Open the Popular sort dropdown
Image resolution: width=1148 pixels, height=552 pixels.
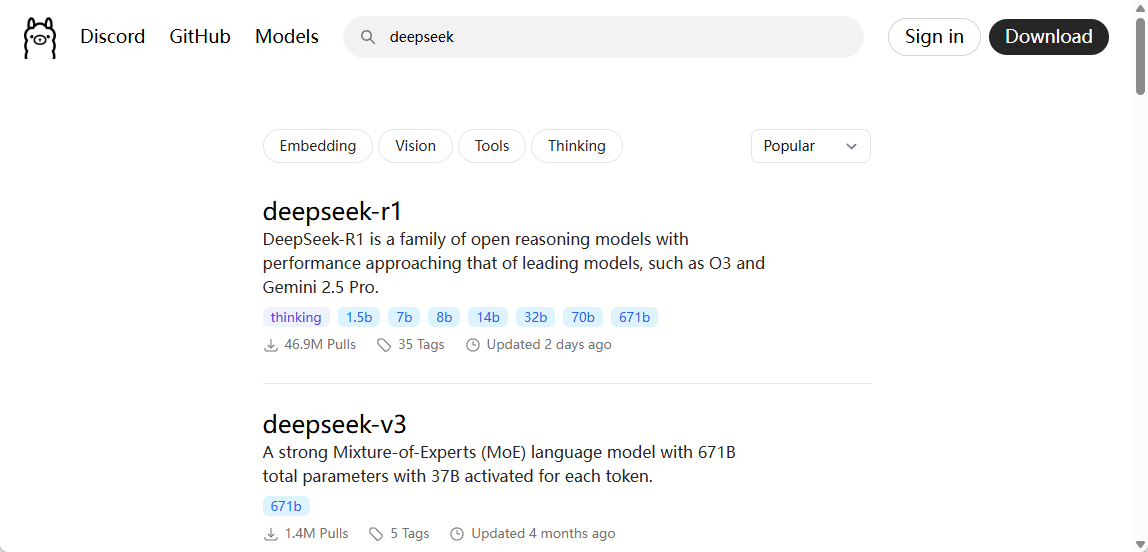(x=810, y=146)
